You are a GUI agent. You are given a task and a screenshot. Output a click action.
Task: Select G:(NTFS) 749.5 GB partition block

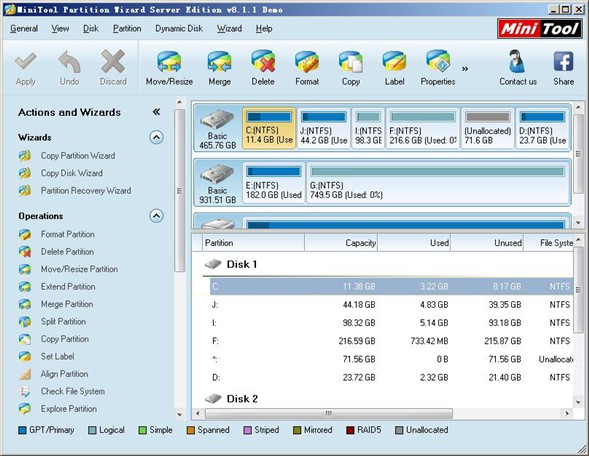click(438, 183)
